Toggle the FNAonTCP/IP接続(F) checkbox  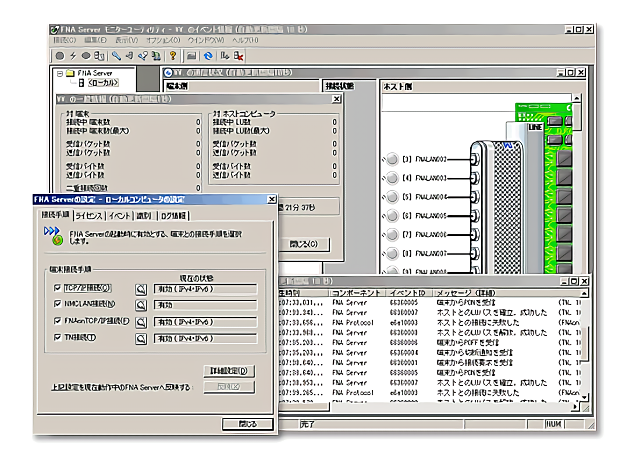(x=57, y=321)
